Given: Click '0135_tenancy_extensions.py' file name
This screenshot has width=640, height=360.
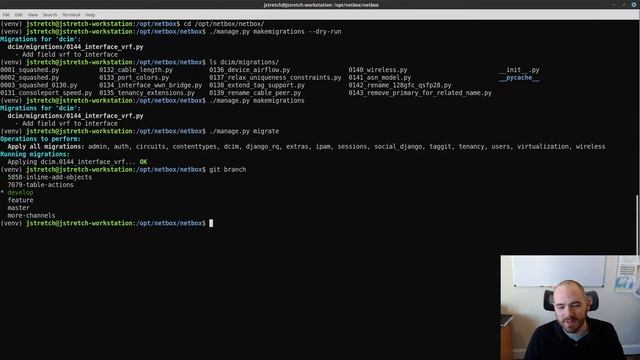Looking at the screenshot, I should [147, 93].
